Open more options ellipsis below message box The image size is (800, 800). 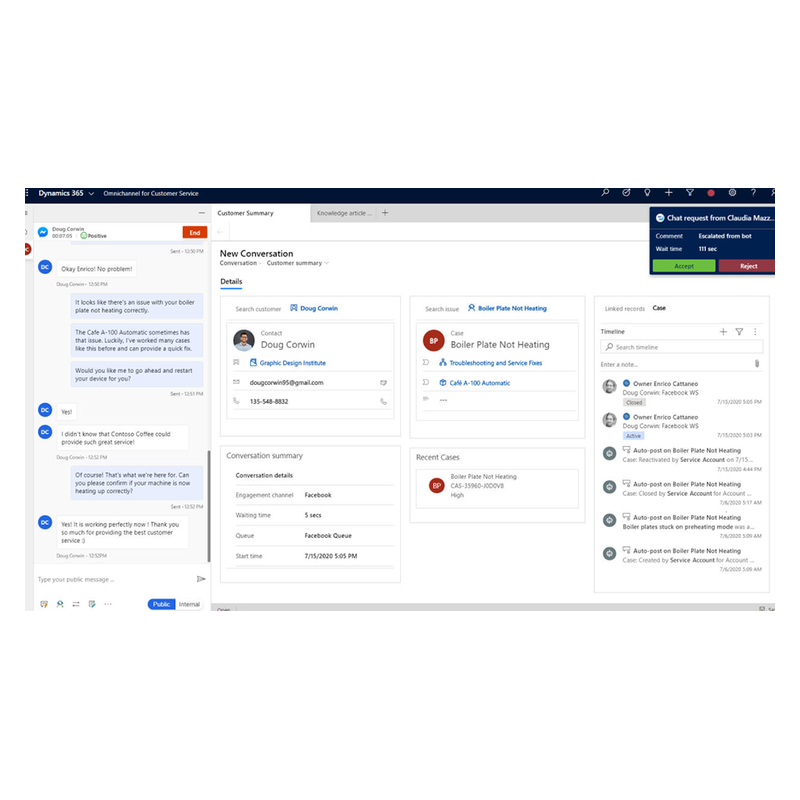[108, 604]
